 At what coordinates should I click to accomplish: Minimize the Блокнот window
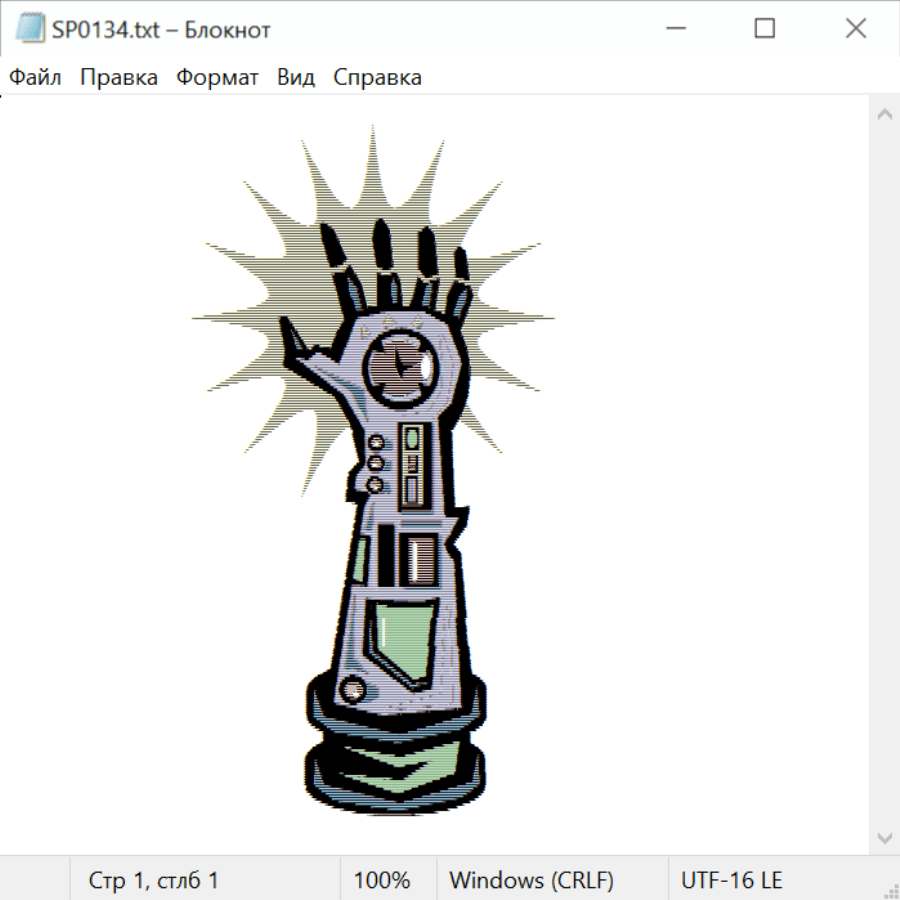pos(674,29)
